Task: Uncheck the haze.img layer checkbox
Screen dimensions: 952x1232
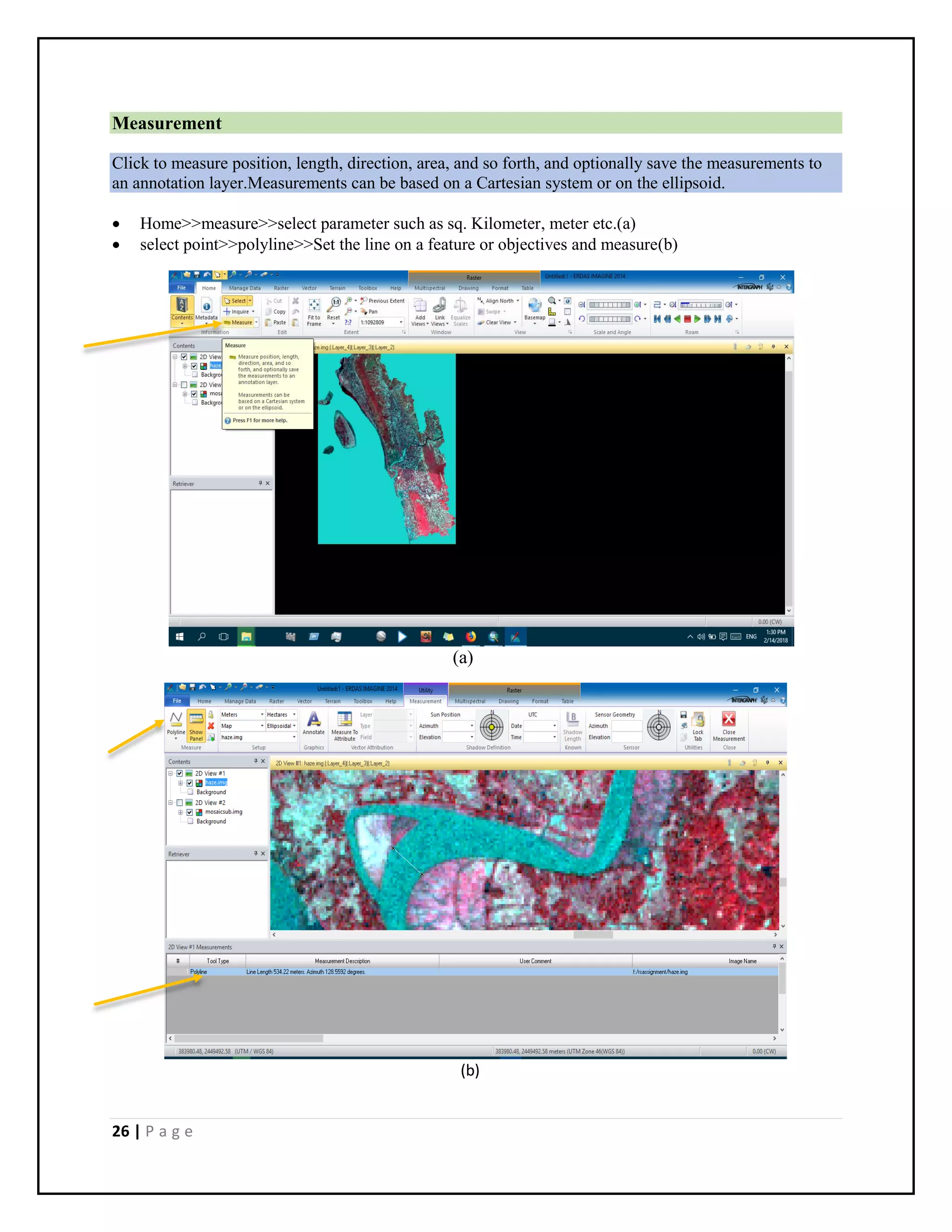Action: click(190, 783)
